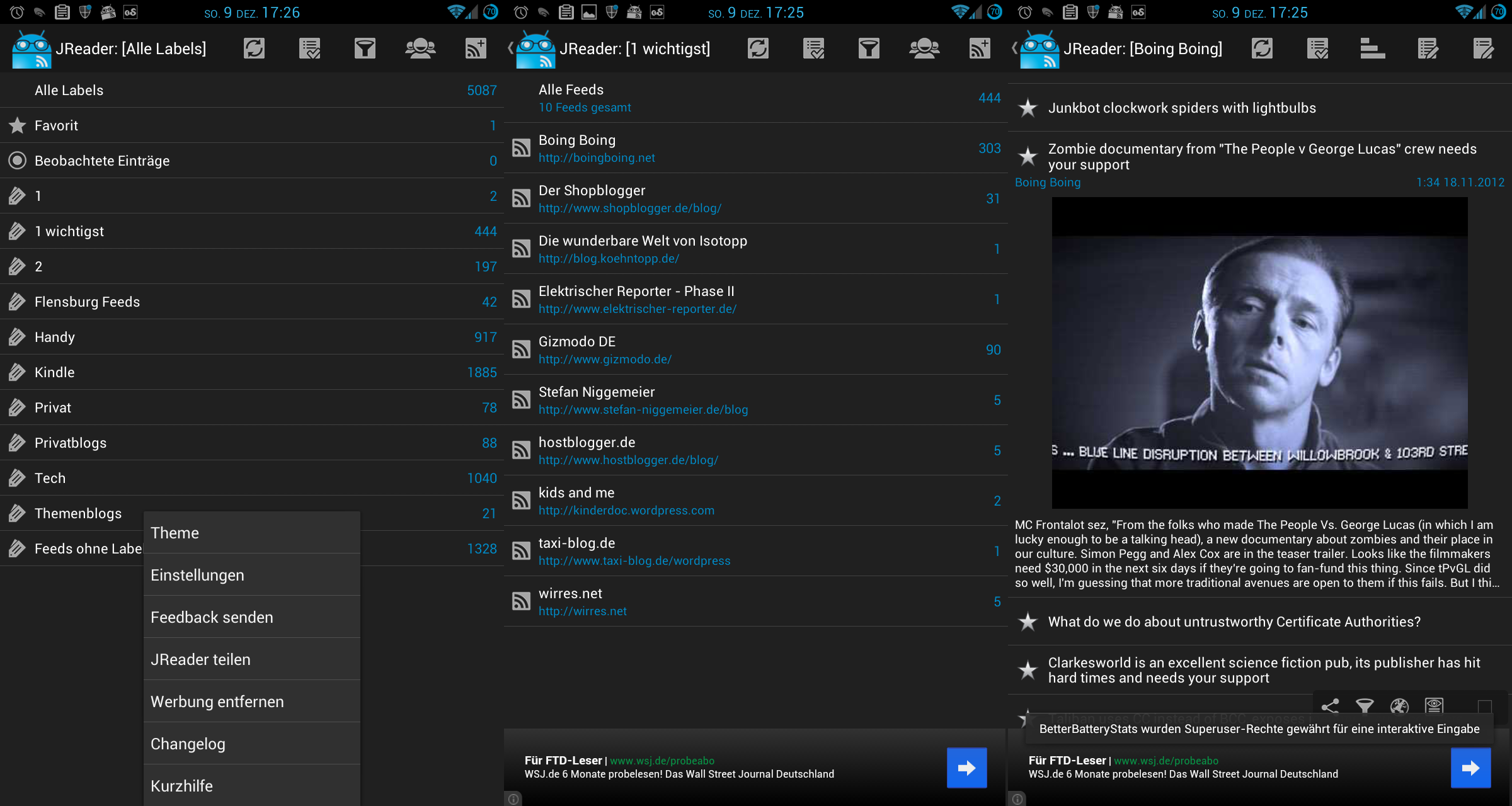This screenshot has width=1512, height=806.
Task: Tap the share icon in the article action bar
Action: (x=1330, y=706)
